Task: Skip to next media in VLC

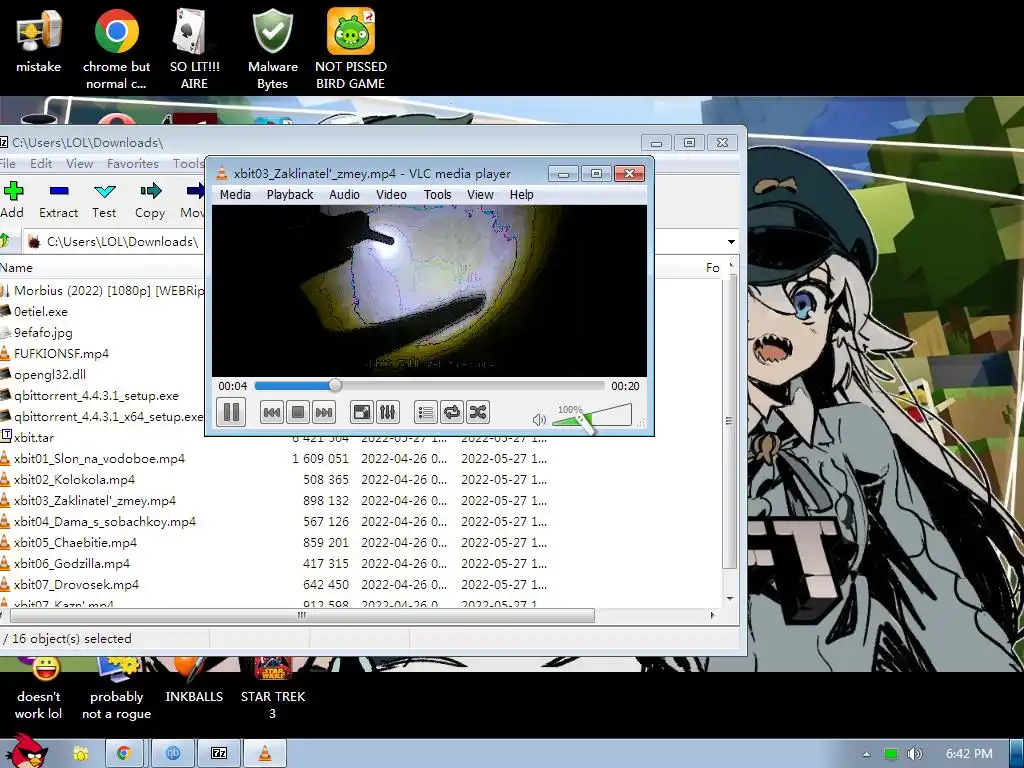Action: click(324, 412)
